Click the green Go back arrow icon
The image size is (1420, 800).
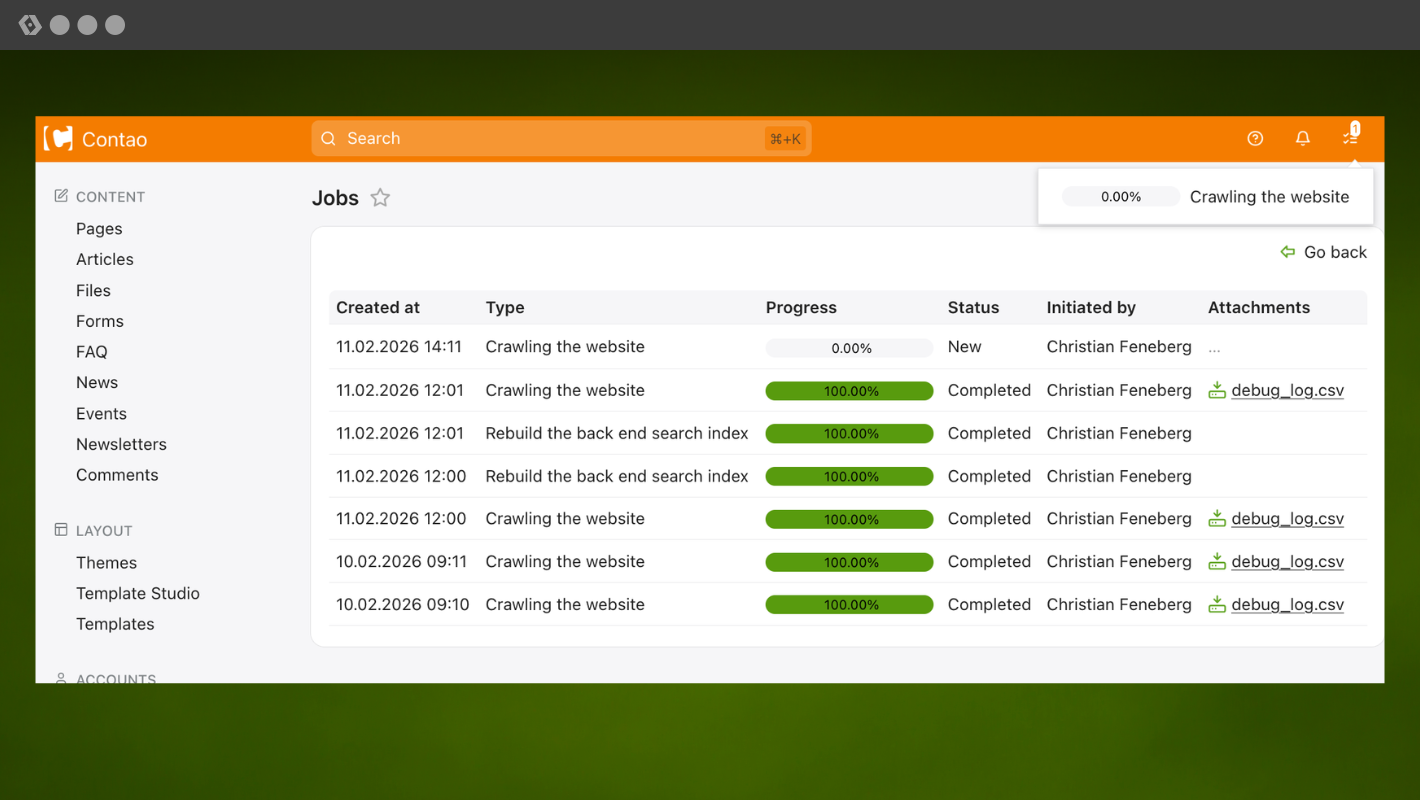1288,252
